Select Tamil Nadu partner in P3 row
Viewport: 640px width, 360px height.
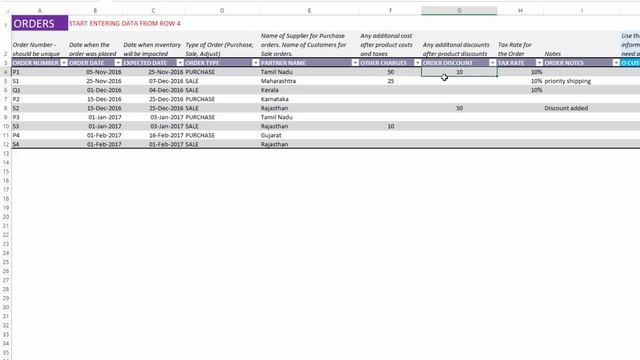click(309, 117)
